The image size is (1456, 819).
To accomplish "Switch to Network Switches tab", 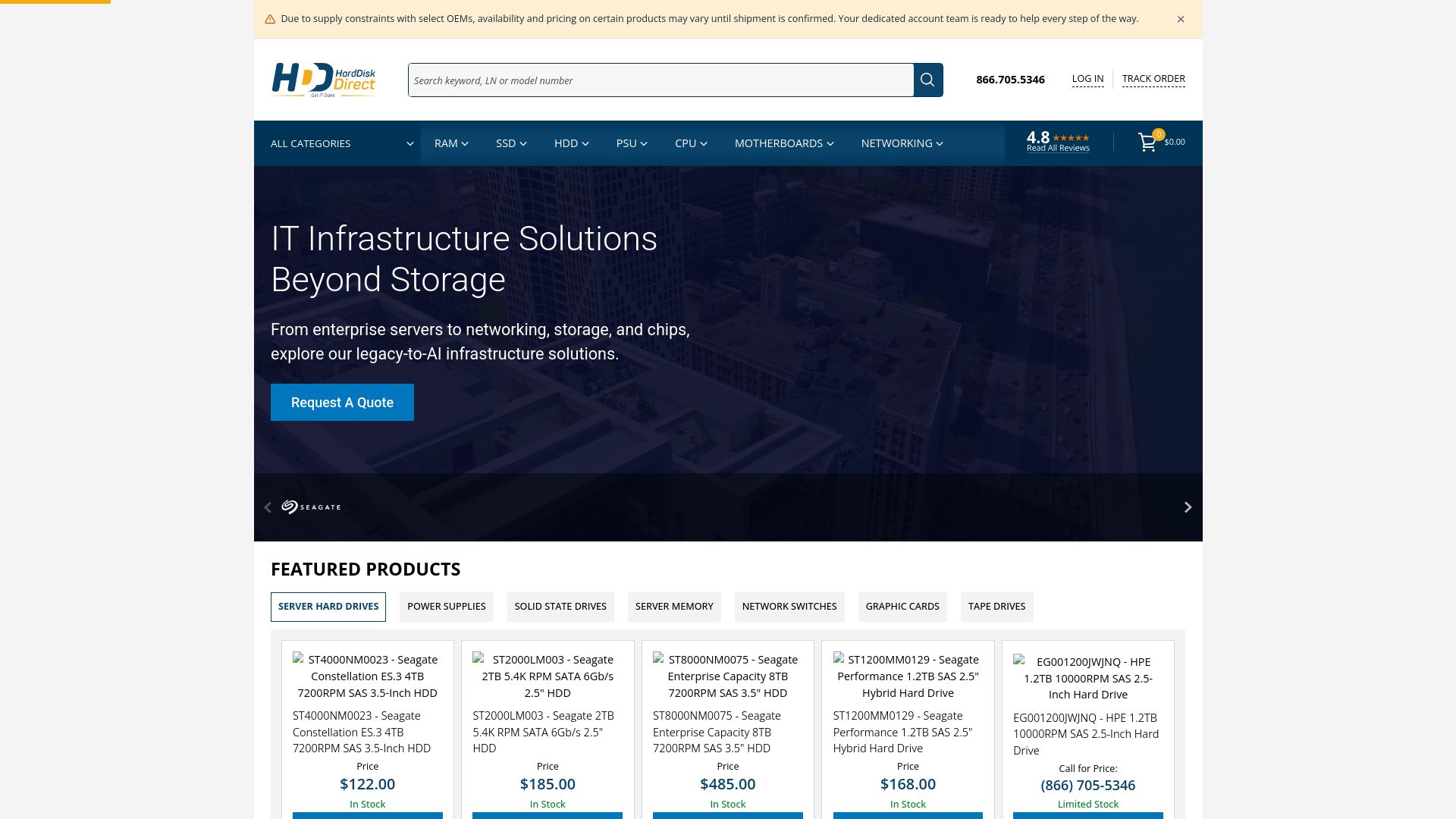I will 789,607.
